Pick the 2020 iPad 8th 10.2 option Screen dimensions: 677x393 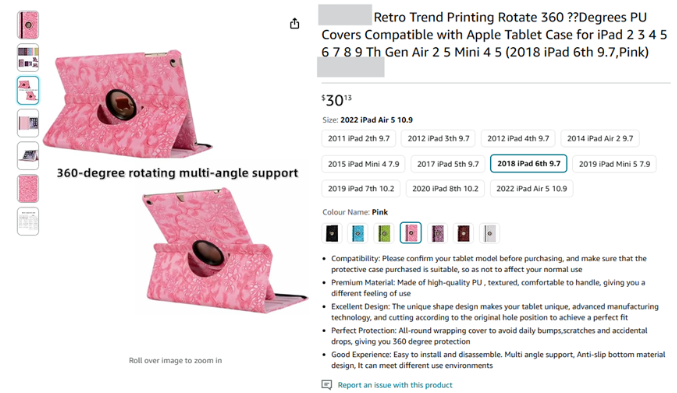445,189
